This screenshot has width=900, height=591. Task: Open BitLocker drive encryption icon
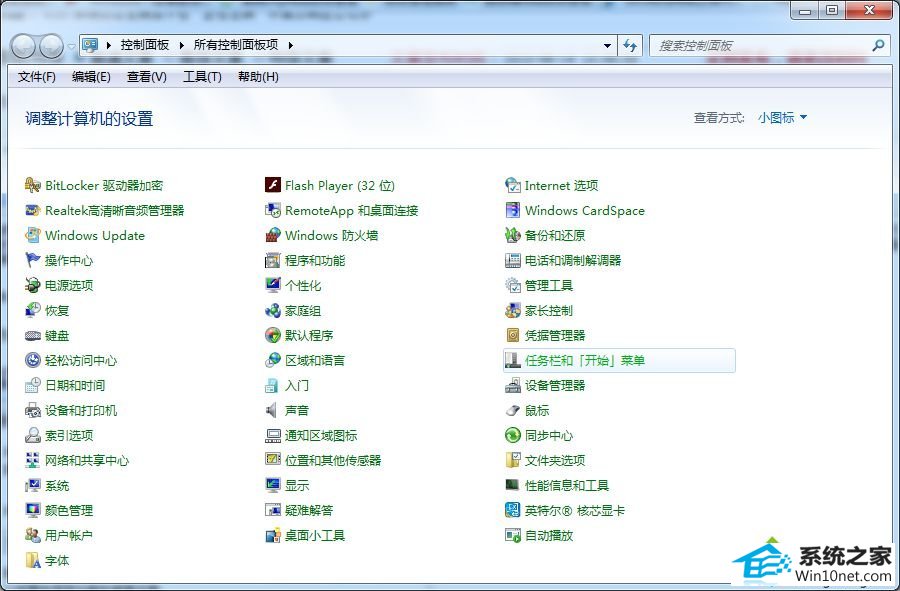(33, 185)
